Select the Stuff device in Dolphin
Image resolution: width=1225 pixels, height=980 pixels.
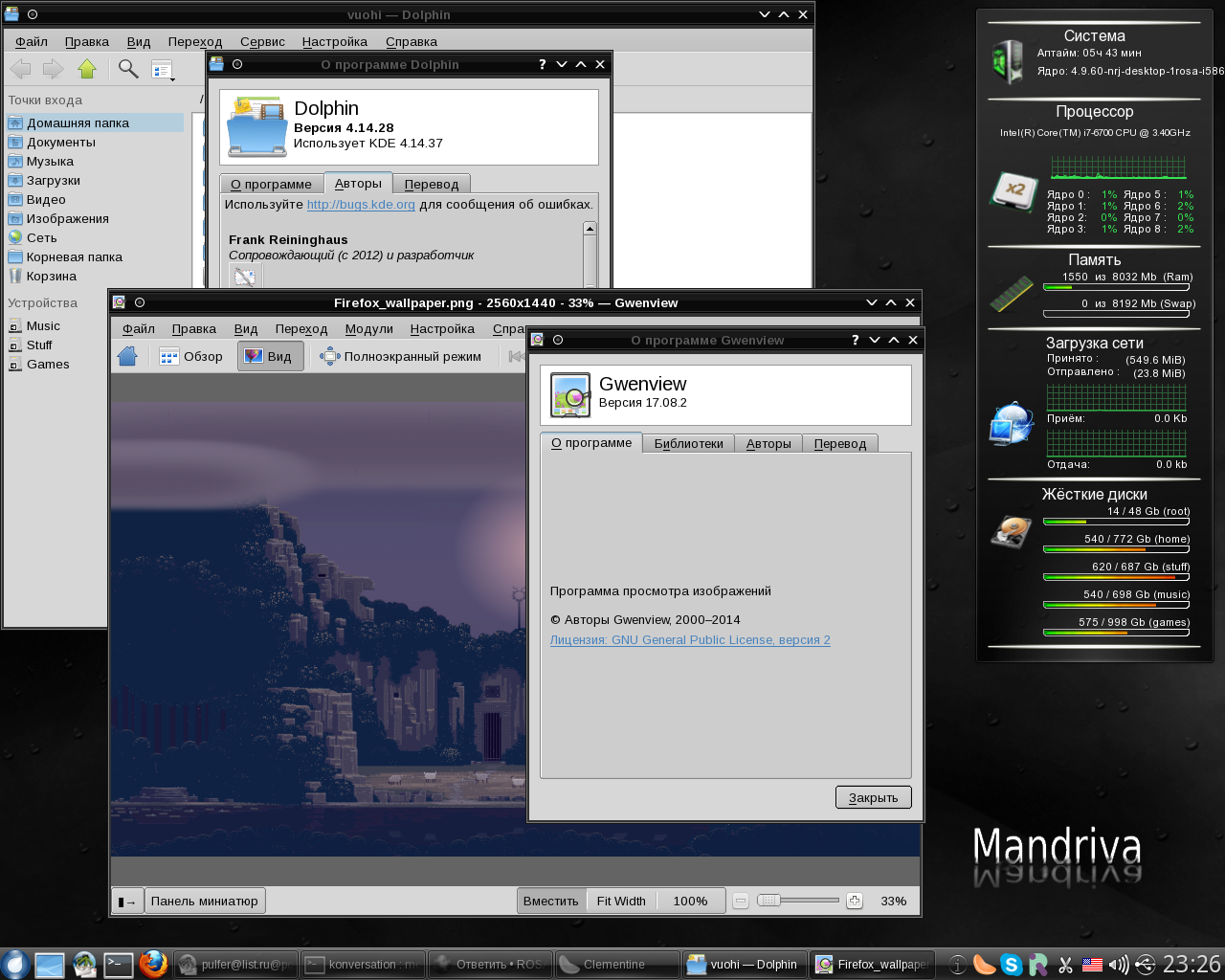56,345
